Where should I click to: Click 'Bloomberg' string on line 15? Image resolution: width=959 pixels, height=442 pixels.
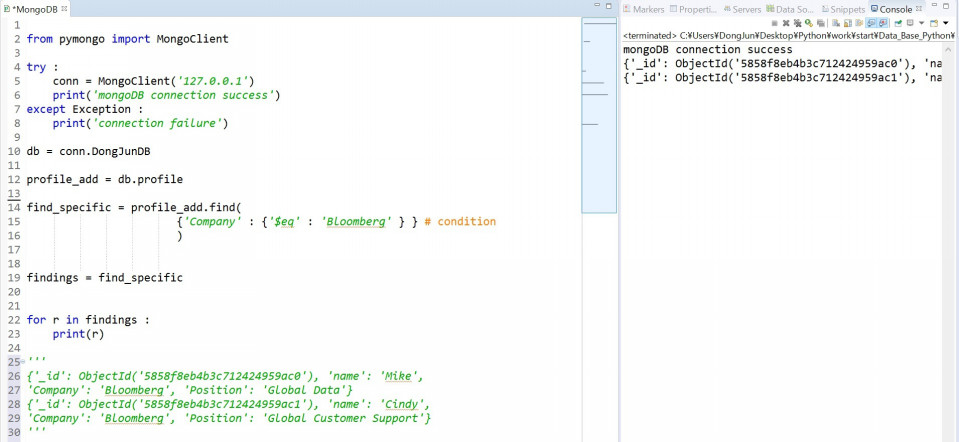pyautogui.click(x=356, y=221)
